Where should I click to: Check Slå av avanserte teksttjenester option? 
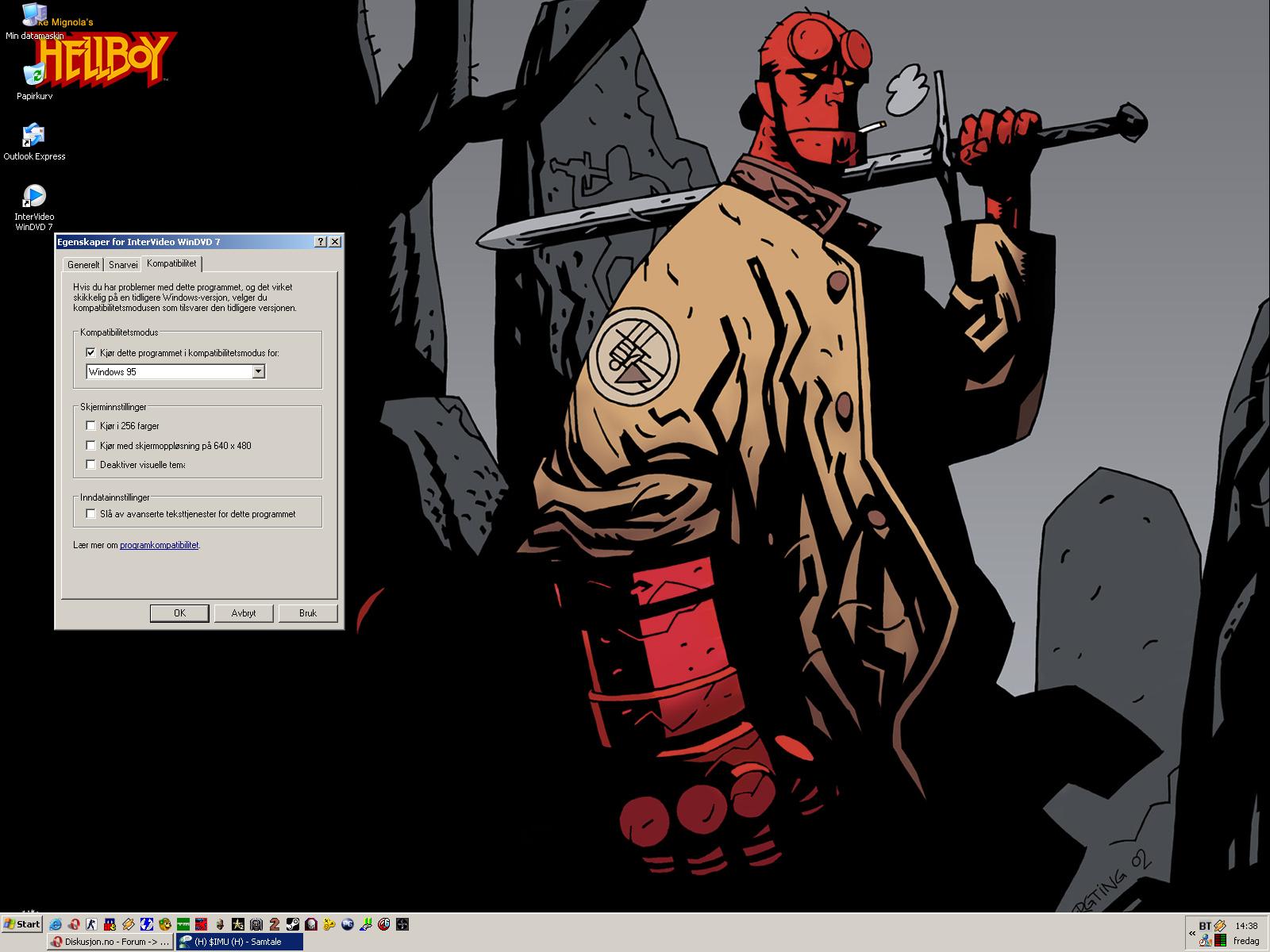tap(90, 514)
